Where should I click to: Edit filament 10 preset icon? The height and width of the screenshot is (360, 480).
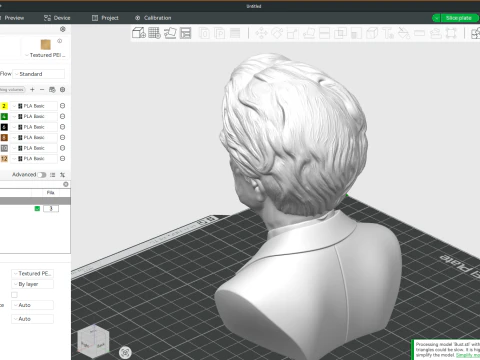pos(62,148)
